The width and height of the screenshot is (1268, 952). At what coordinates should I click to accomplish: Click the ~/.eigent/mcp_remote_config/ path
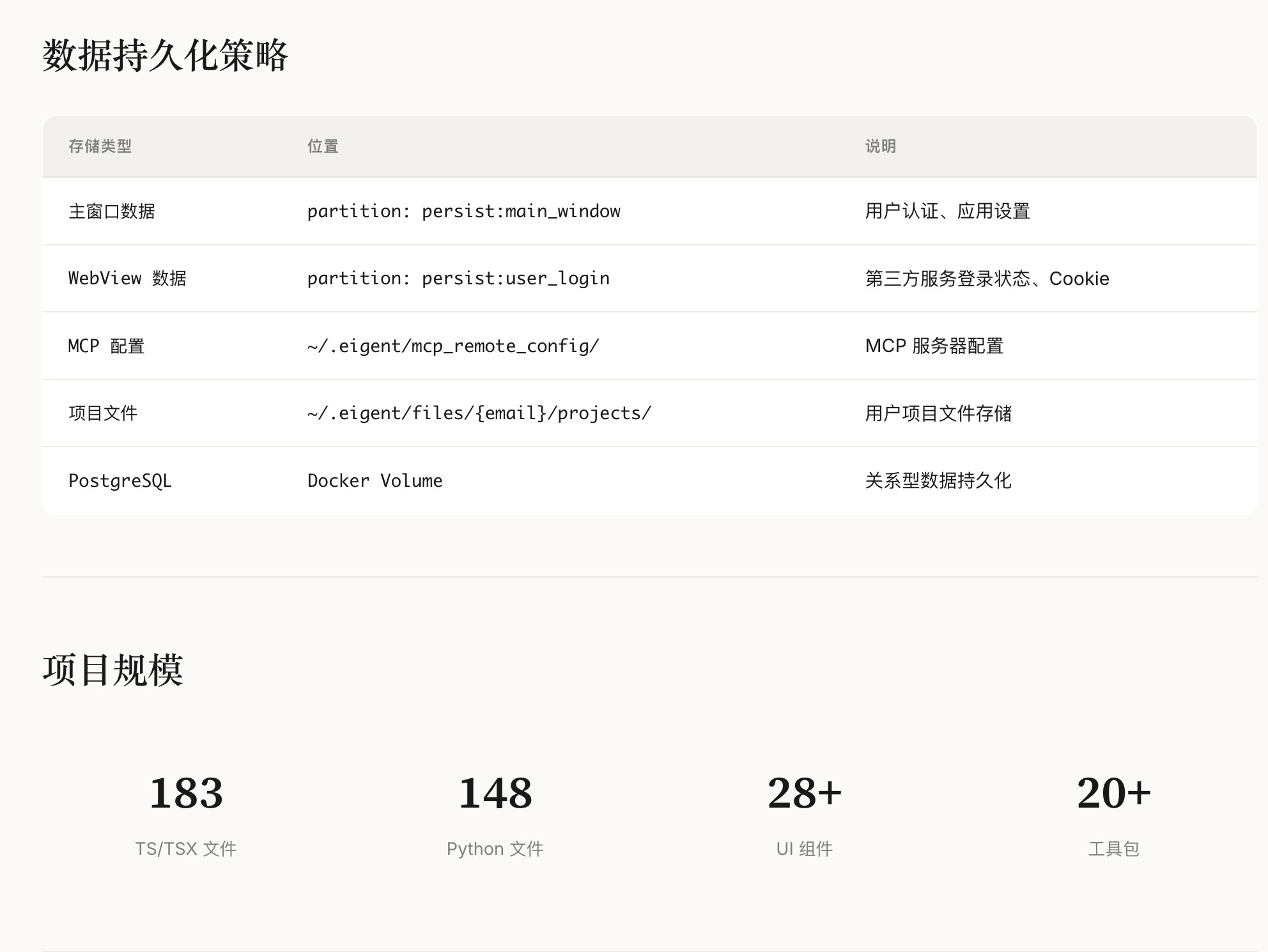453,346
